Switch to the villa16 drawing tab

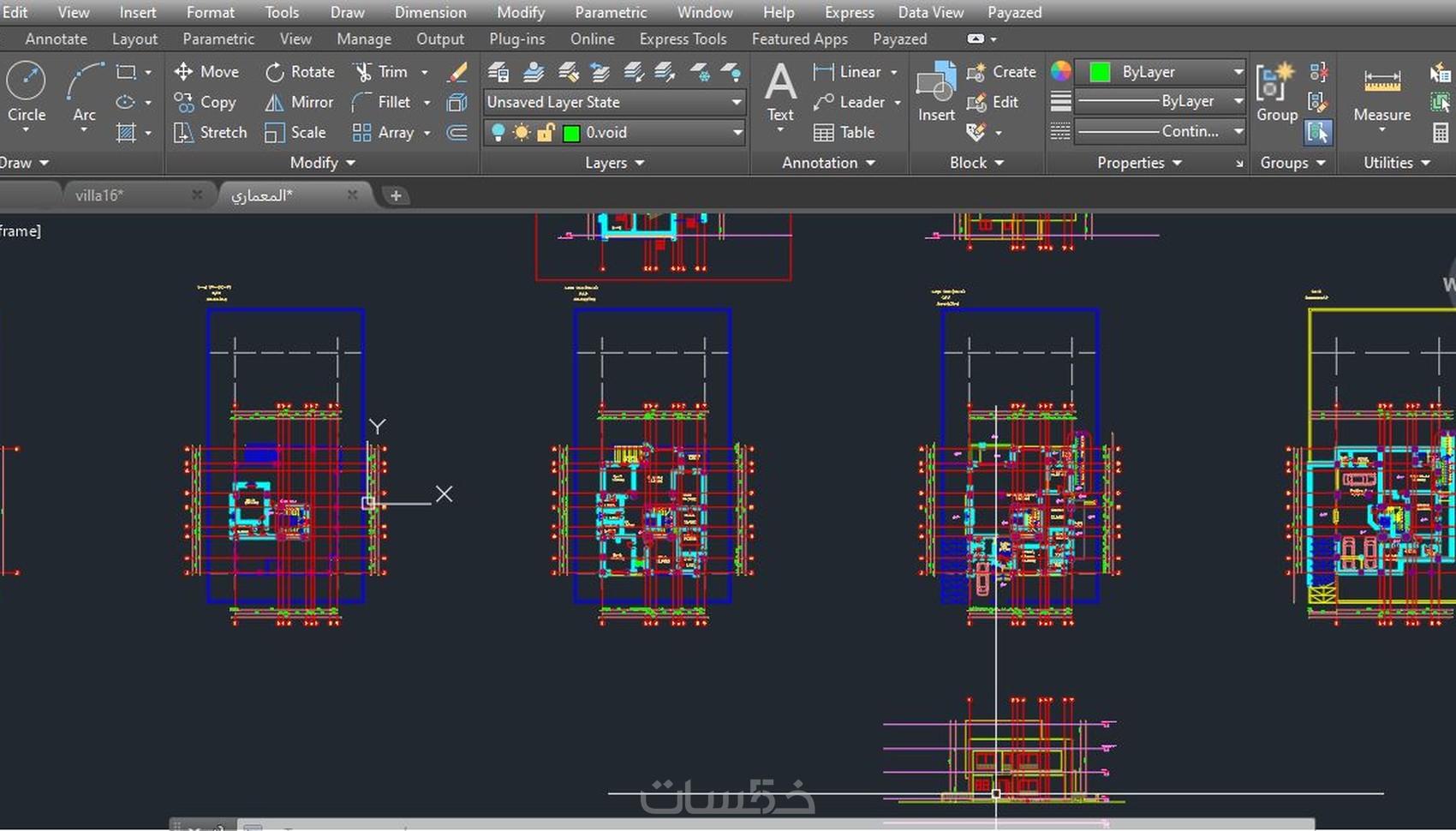99,195
